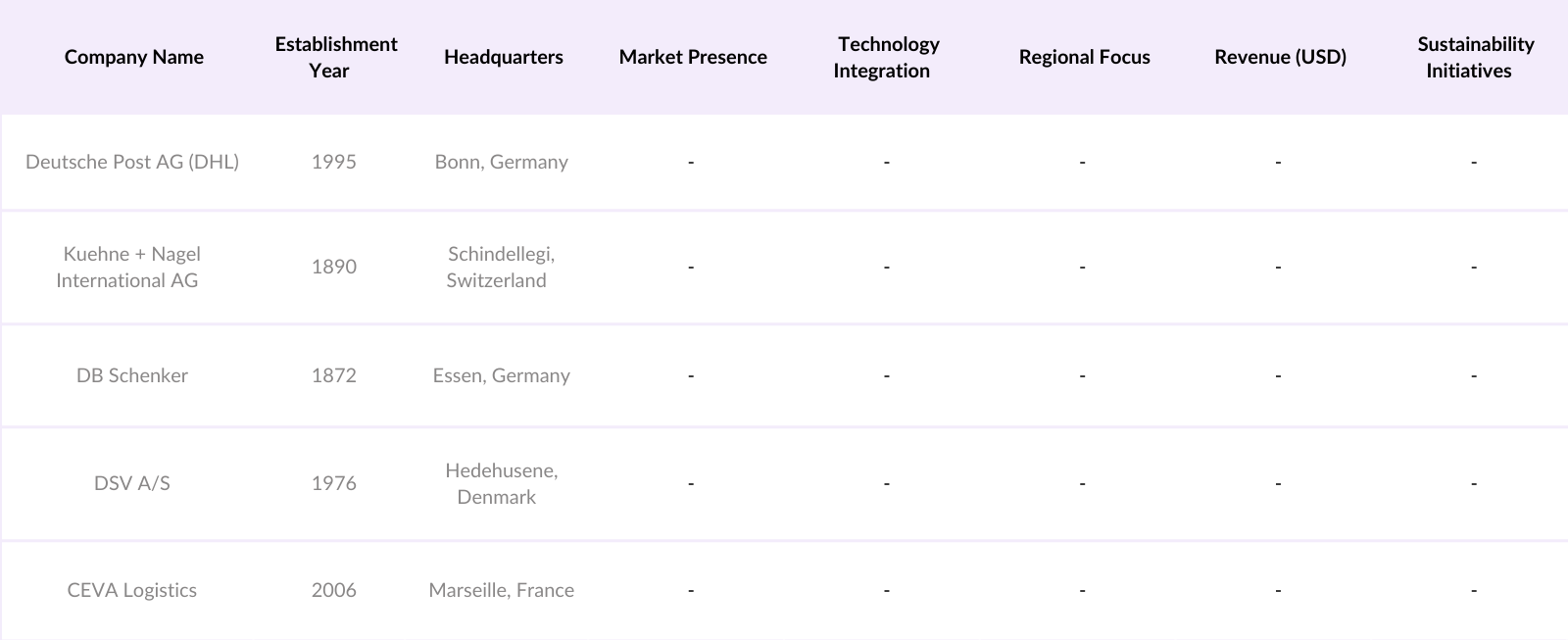
Task: Click the Market Presence column header
Action: click(x=693, y=57)
